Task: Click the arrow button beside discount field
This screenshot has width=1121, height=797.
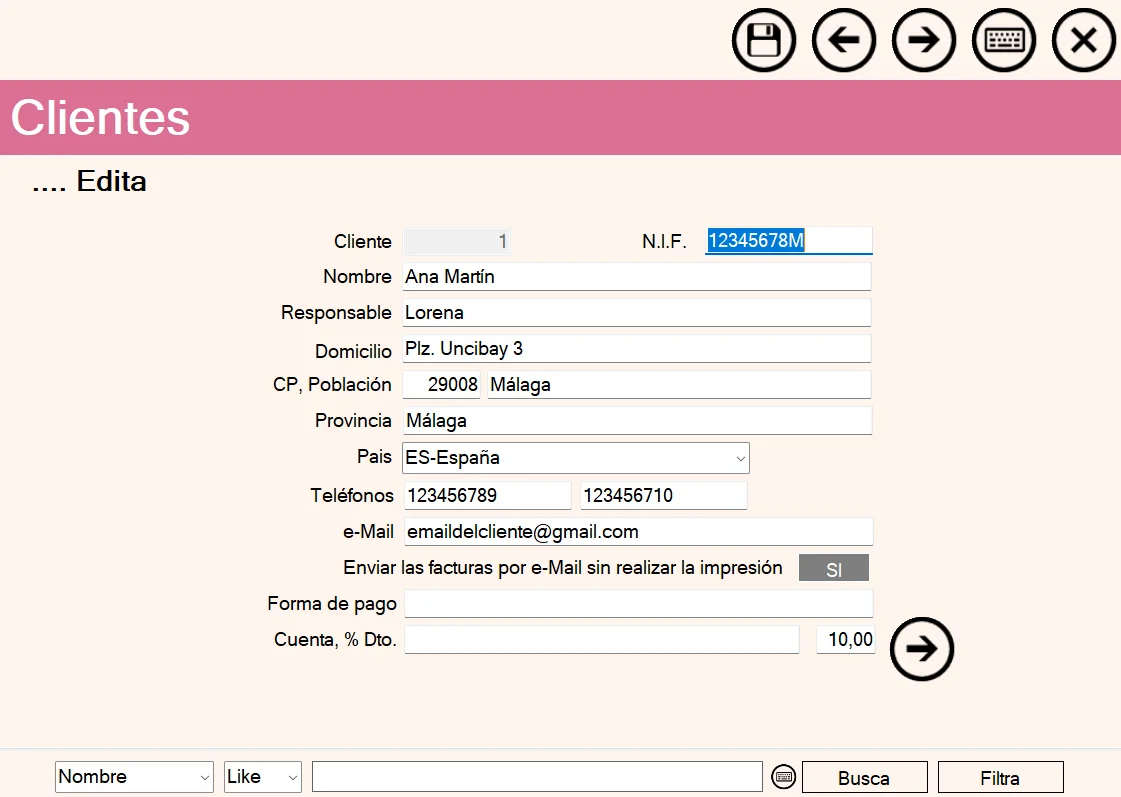Action: (921, 649)
